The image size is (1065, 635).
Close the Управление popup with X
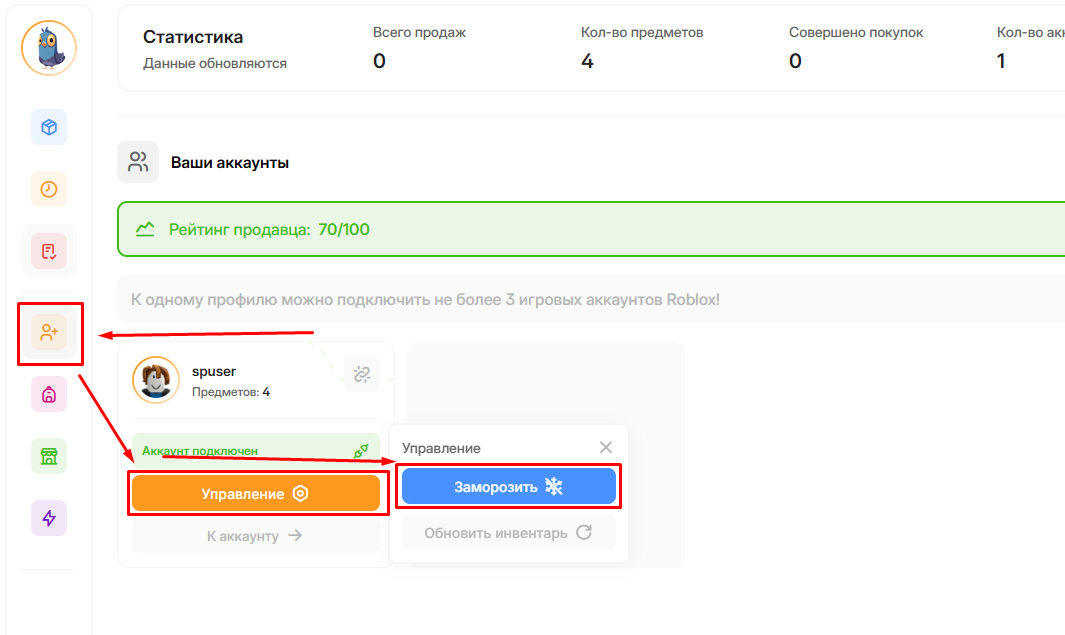tap(606, 447)
